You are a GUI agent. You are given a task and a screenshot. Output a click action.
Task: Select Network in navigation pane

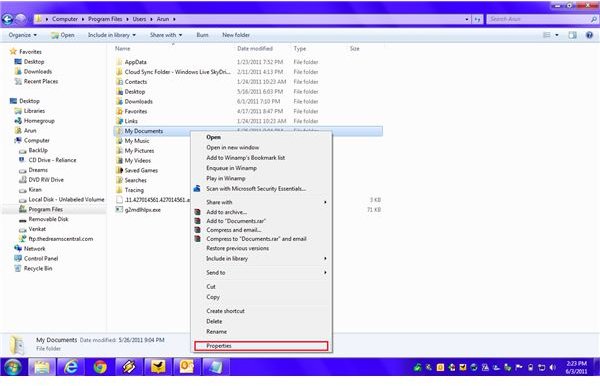click(34, 249)
